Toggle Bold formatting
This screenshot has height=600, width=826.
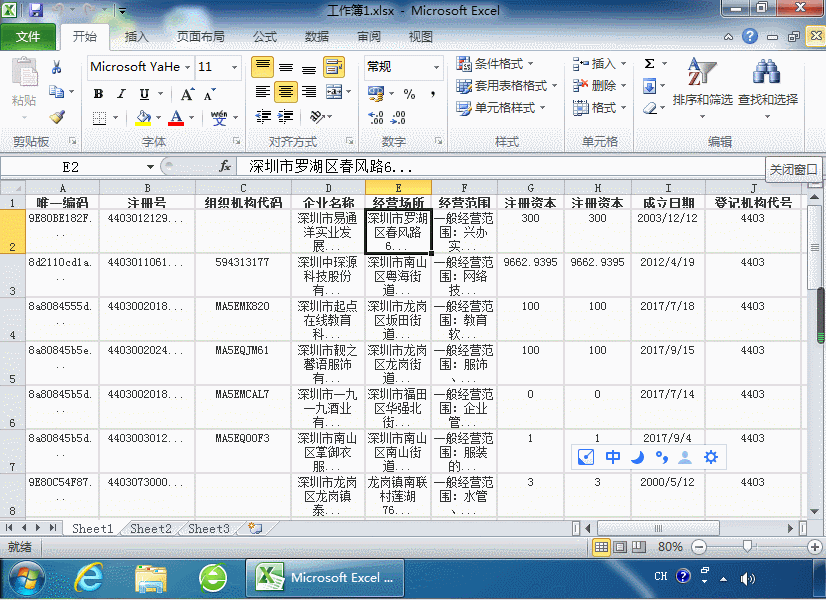[x=99, y=94]
